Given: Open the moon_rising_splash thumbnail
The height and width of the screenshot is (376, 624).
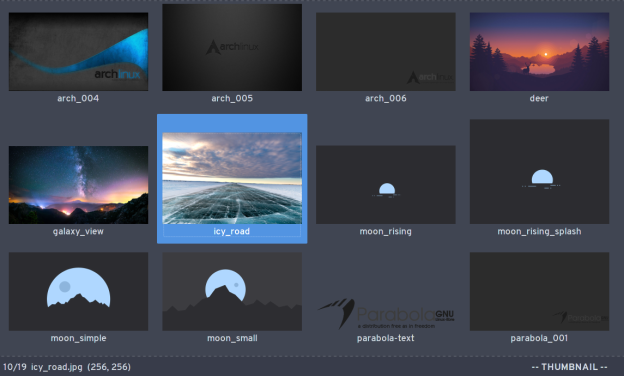Looking at the screenshot, I should 539,171.
